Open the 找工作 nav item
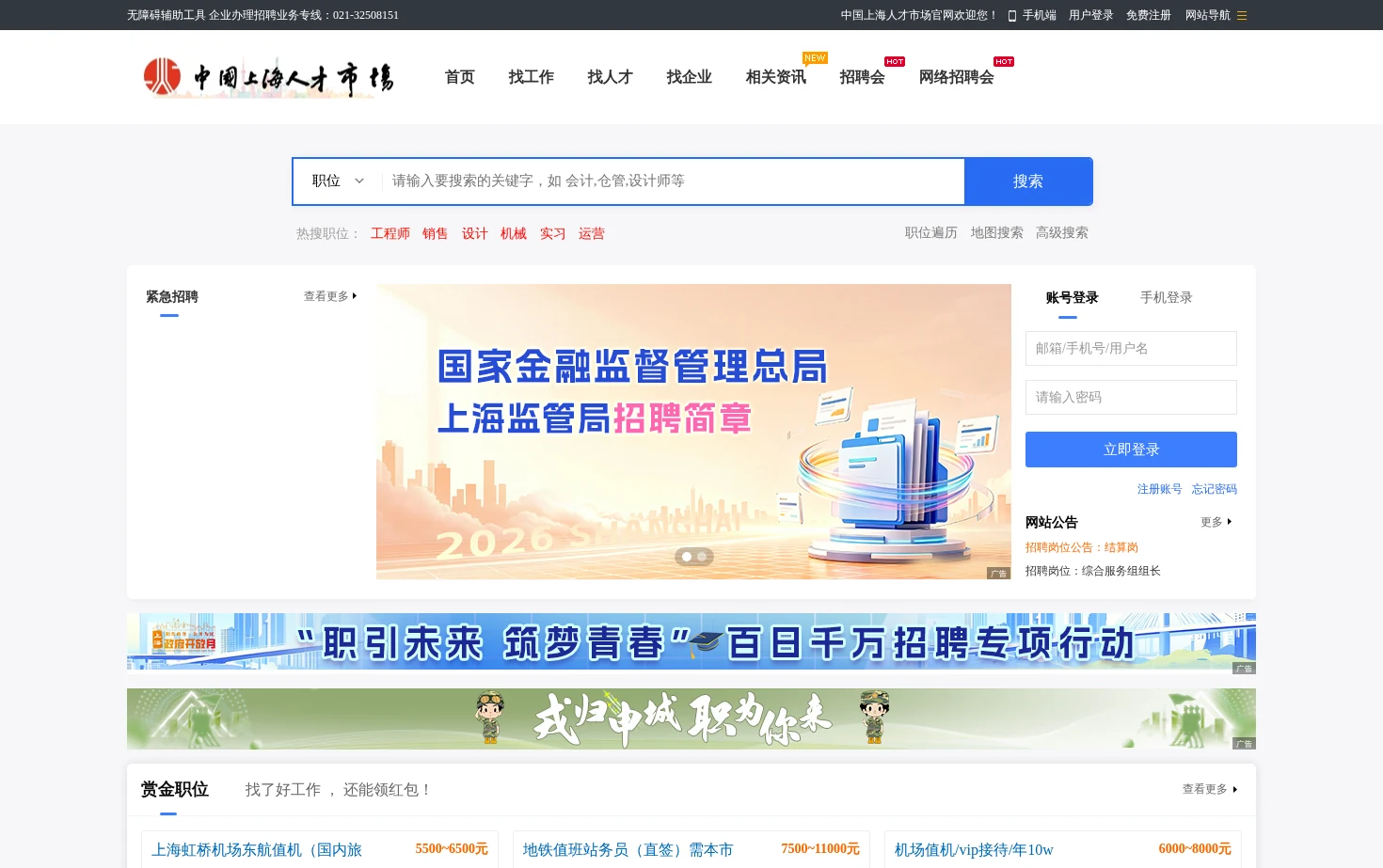The height and width of the screenshot is (868, 1383). coord(532,77)
